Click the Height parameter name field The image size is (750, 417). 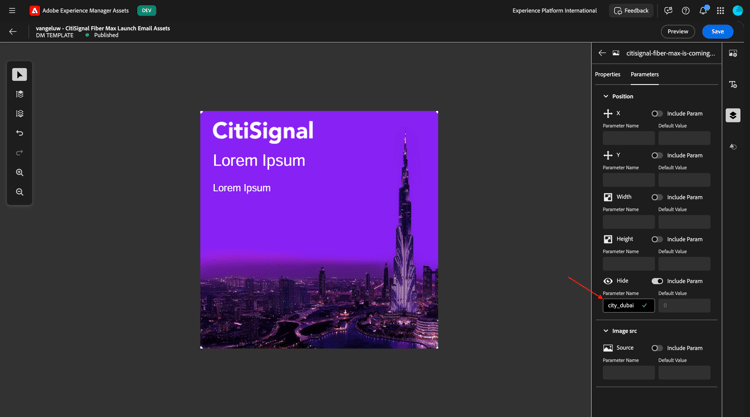(x=629, y=264)
